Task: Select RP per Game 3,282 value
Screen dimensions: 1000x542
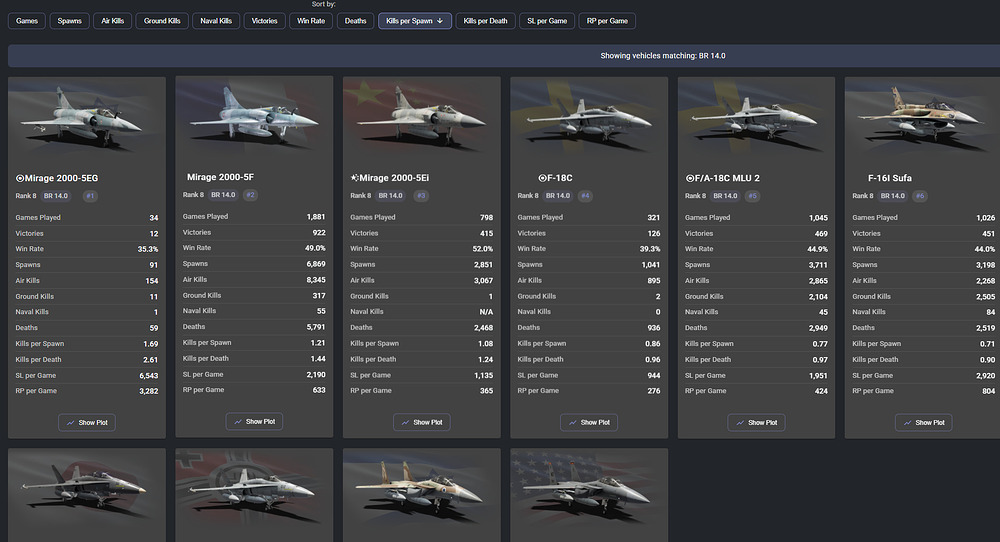Action: [149, 392]
